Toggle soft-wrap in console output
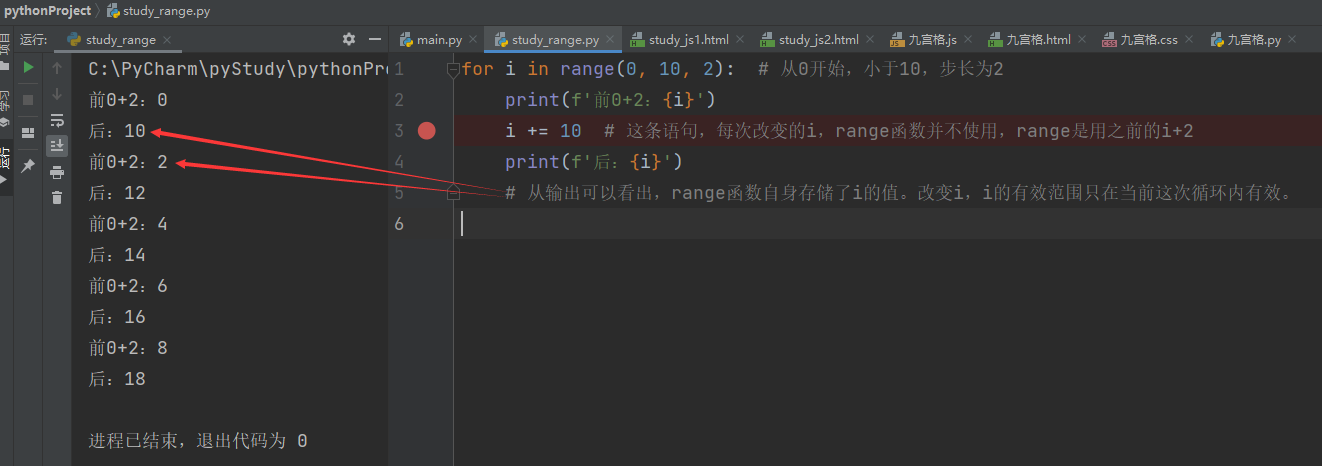This screenshot has height=466, width=1322. tap(57, 120)
